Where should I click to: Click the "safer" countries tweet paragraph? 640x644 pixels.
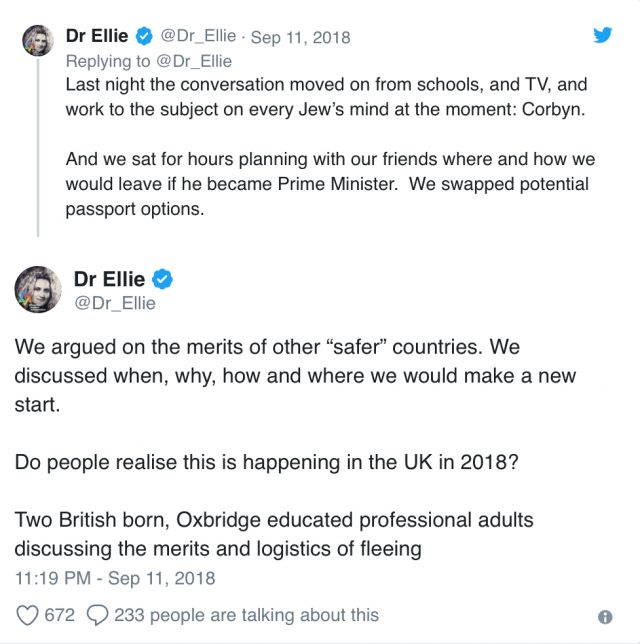(295, 376)
